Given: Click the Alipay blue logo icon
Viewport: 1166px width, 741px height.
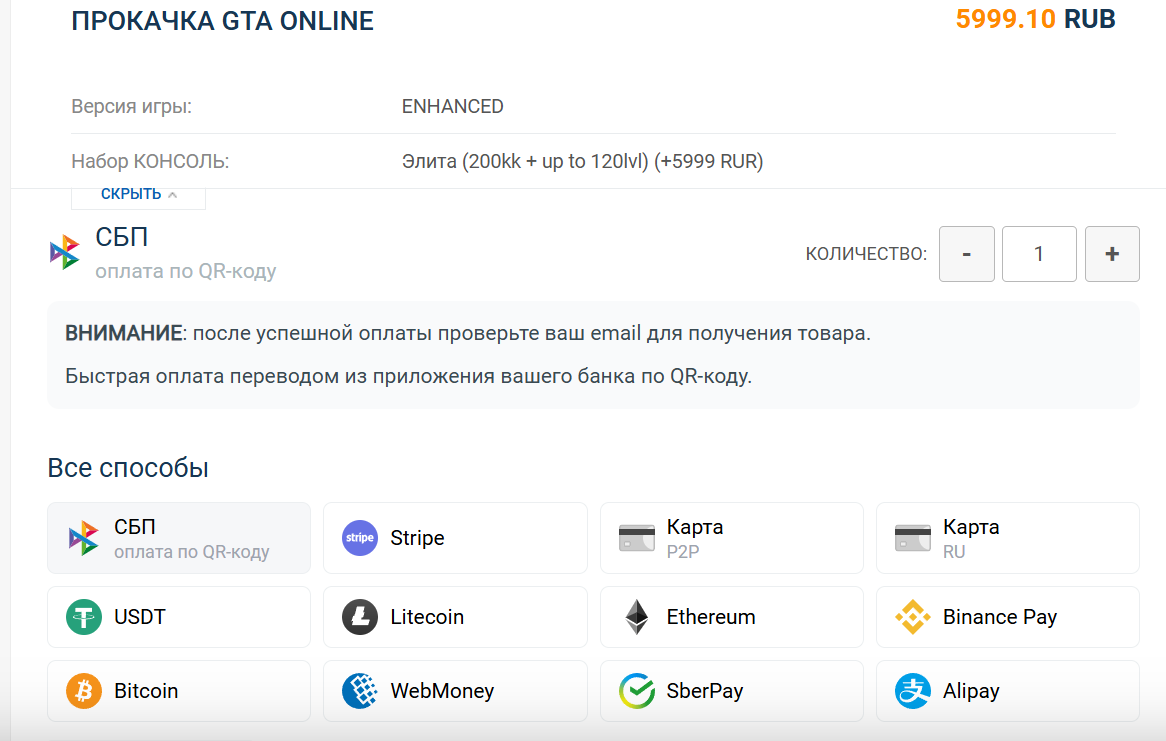Looking at the screenshot, I should pyautogui.click(x=912, y=690).
